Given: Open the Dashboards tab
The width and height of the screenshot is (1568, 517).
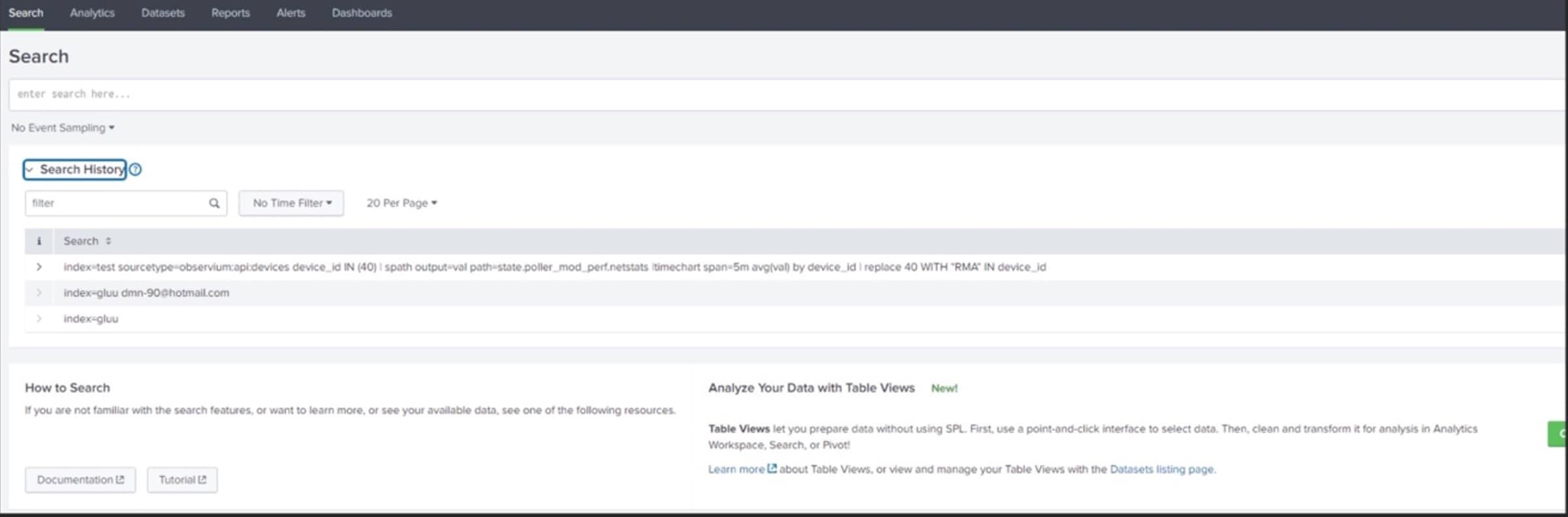Looking at the screenshot, I should tap(362, 13).
